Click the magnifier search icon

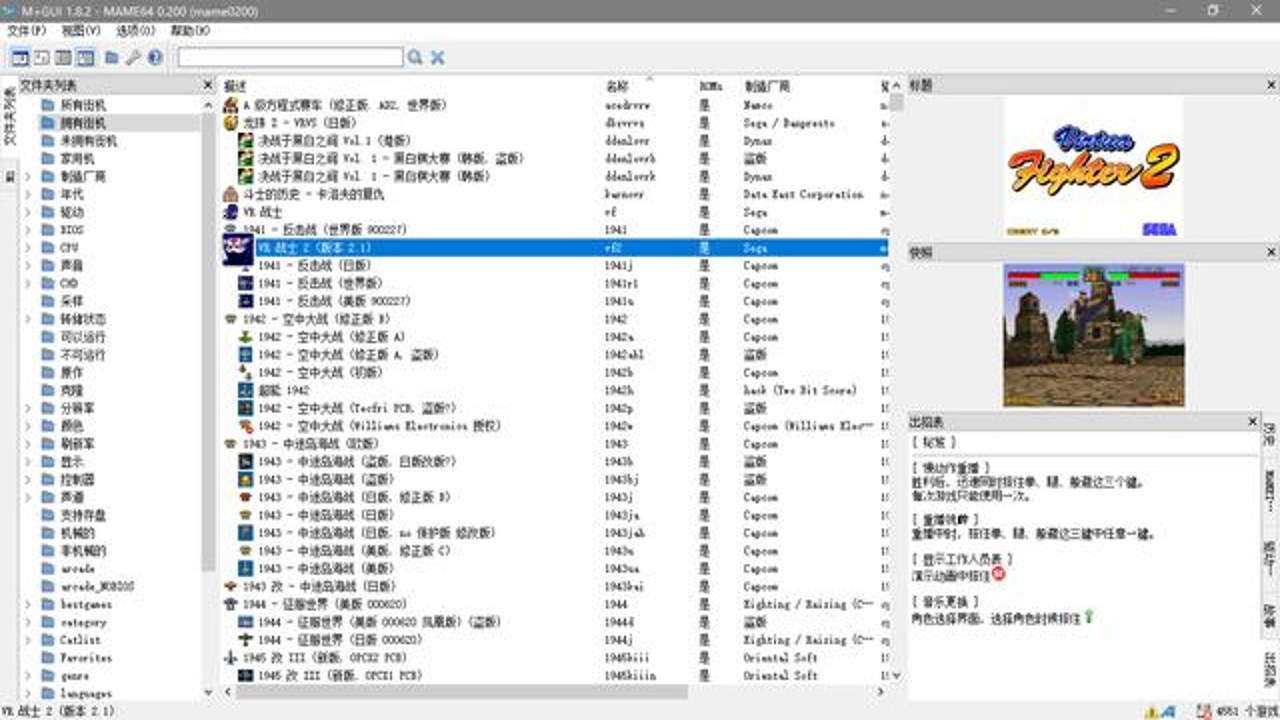point(415,57)
